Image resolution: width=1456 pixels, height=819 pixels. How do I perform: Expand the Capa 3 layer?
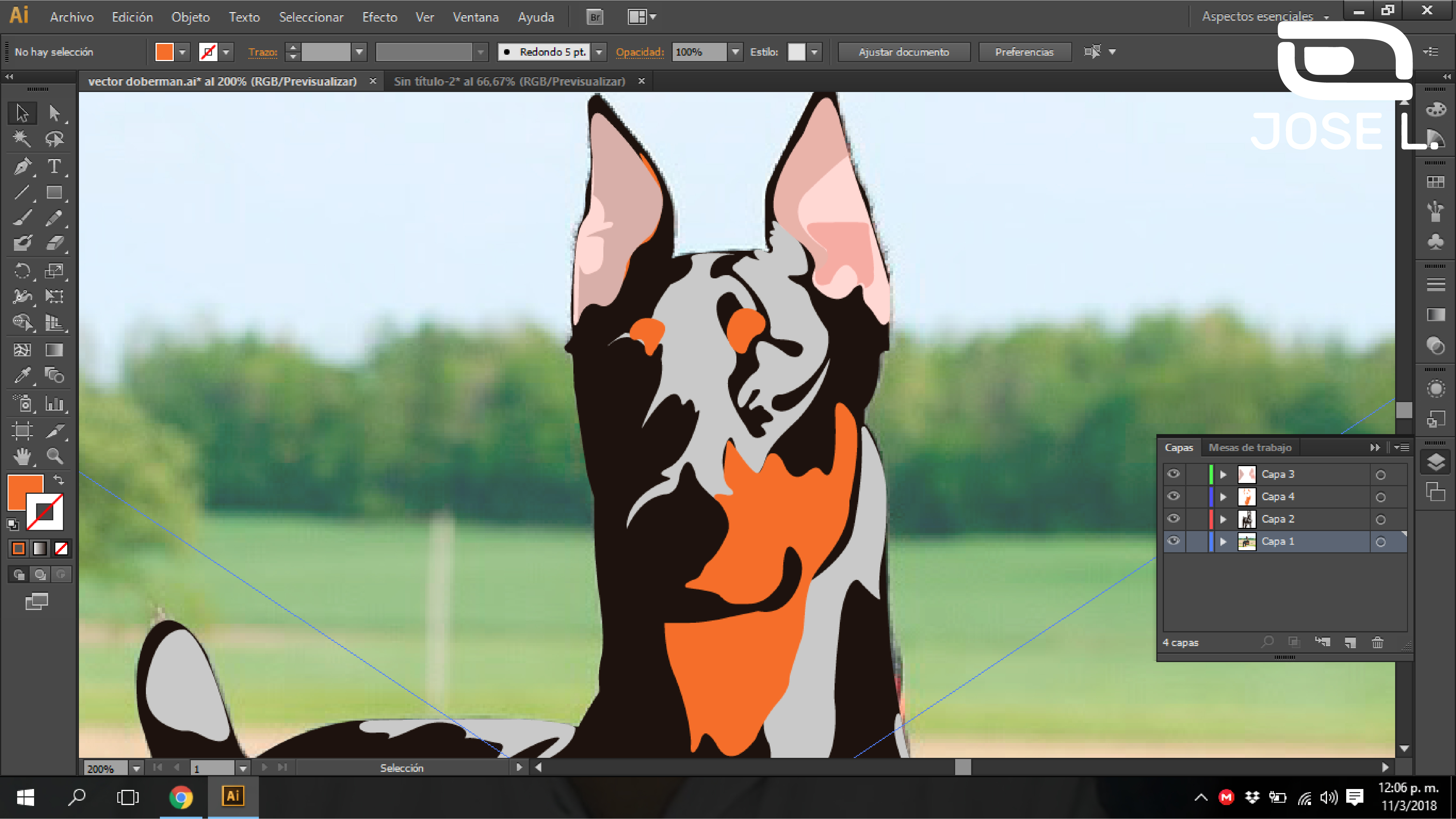coord(1223,474)
